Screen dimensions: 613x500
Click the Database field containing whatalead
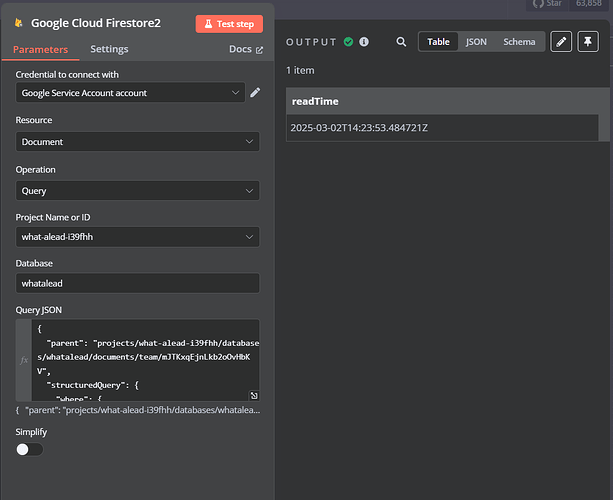pyautogui.click(x=138, y=284)
